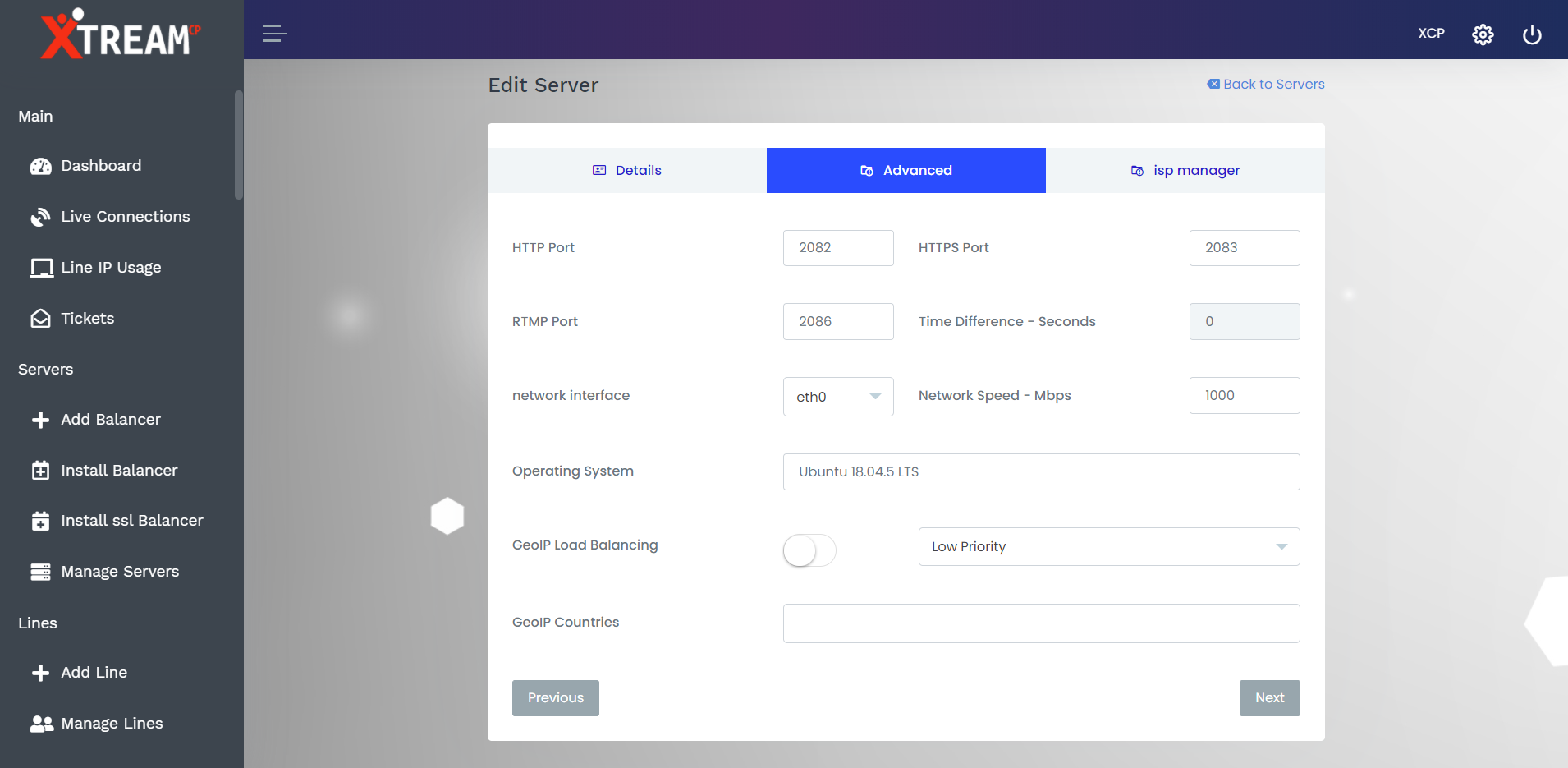Click the Manage Lines users icon
This screenshot has width=1568, height=768.
tap(41, 724)
